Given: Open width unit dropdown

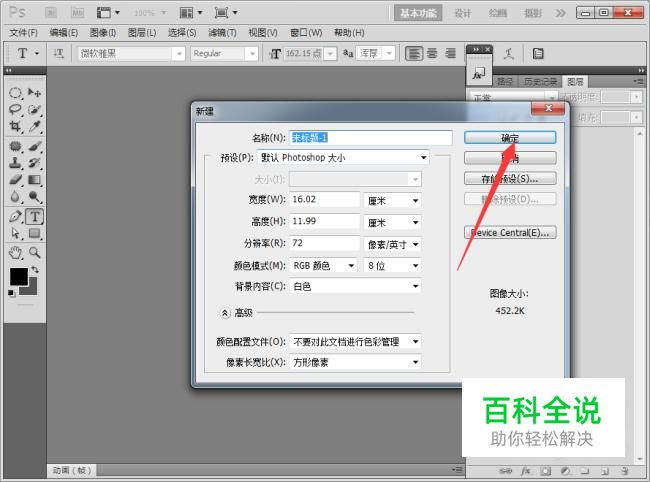Looking at the screenshot, I should (x=392, y=201).
